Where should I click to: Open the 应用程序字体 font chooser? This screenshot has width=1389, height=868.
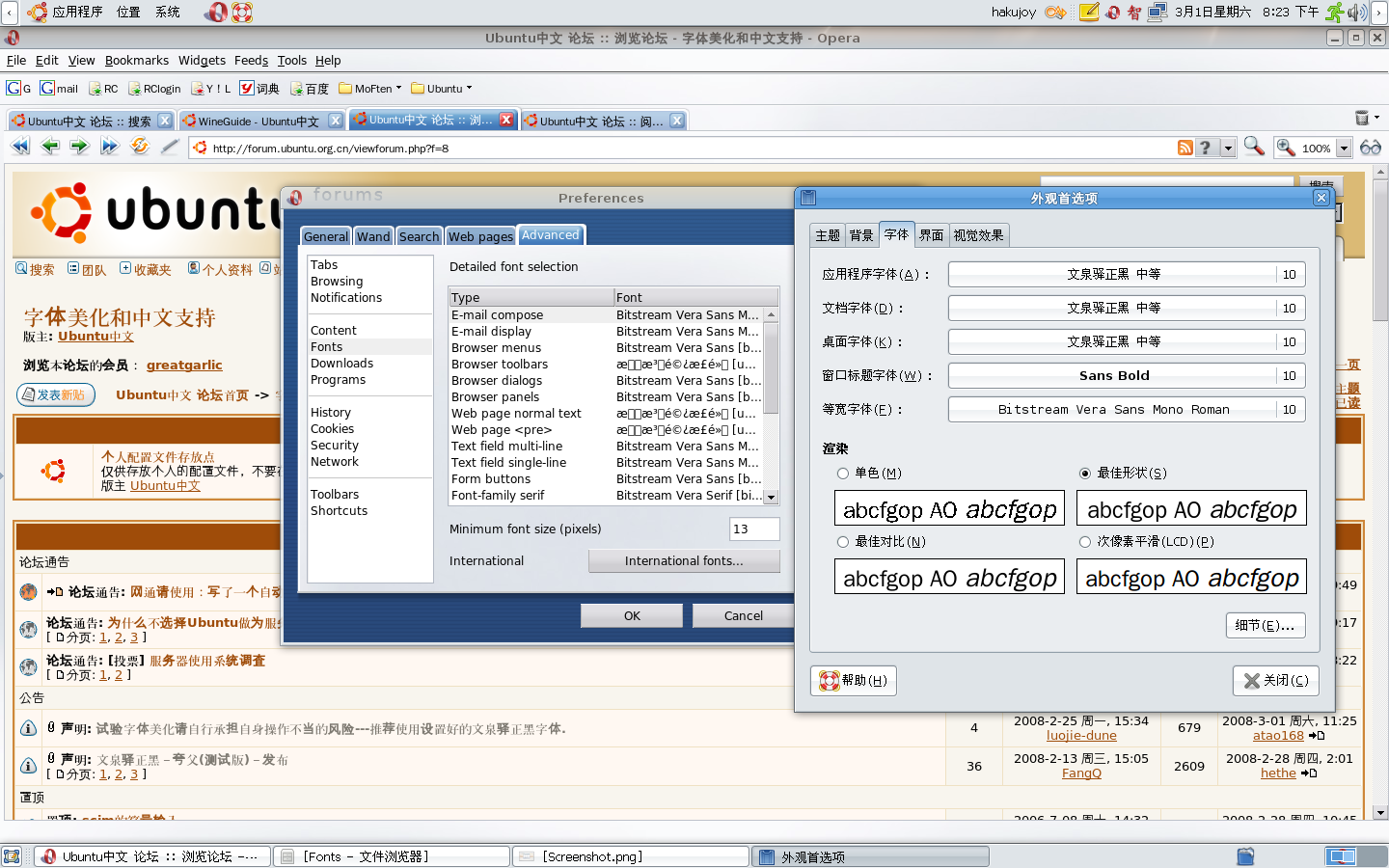(x=1127, y=274)
